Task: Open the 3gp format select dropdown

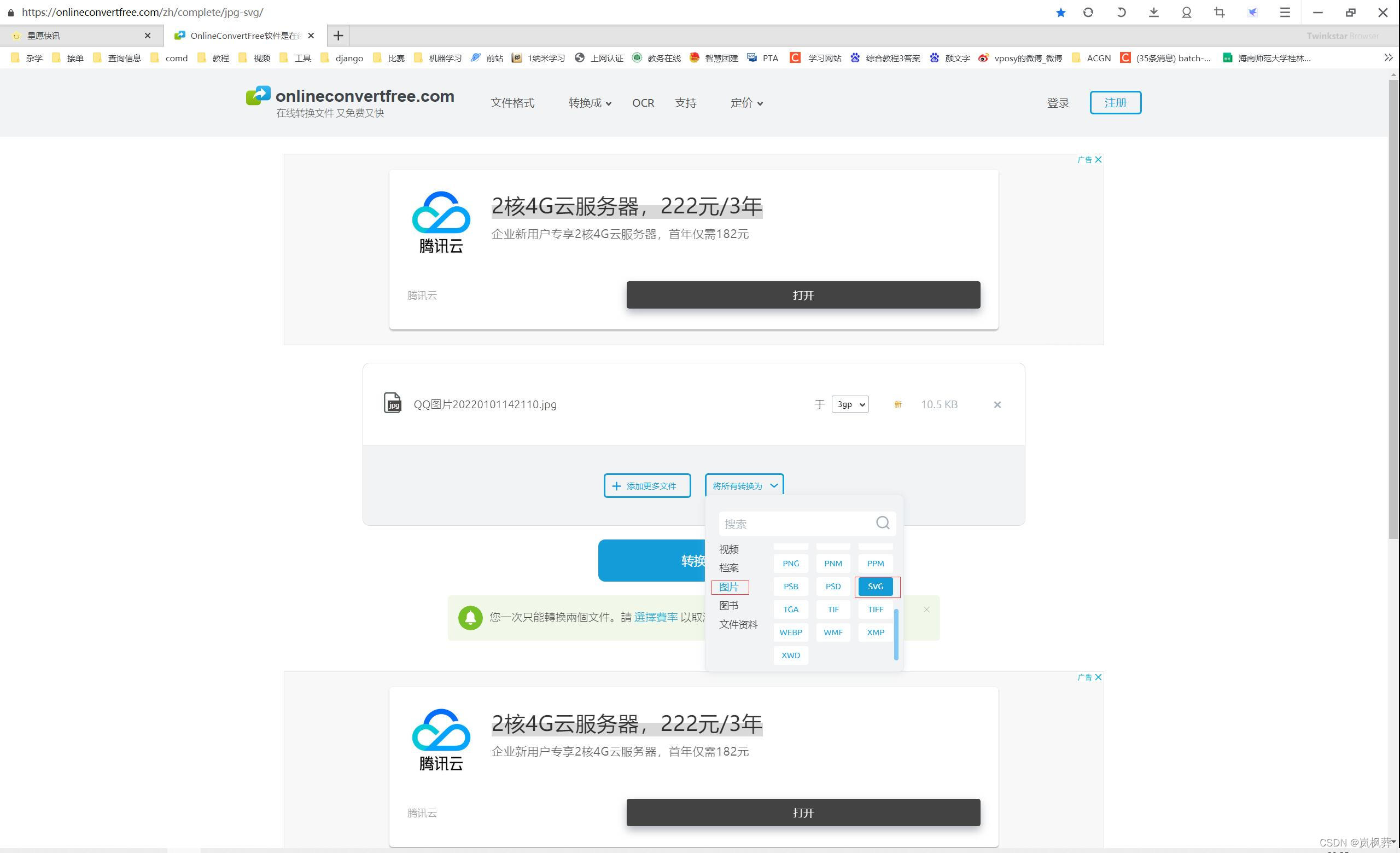Action: [x=850, y=404]
